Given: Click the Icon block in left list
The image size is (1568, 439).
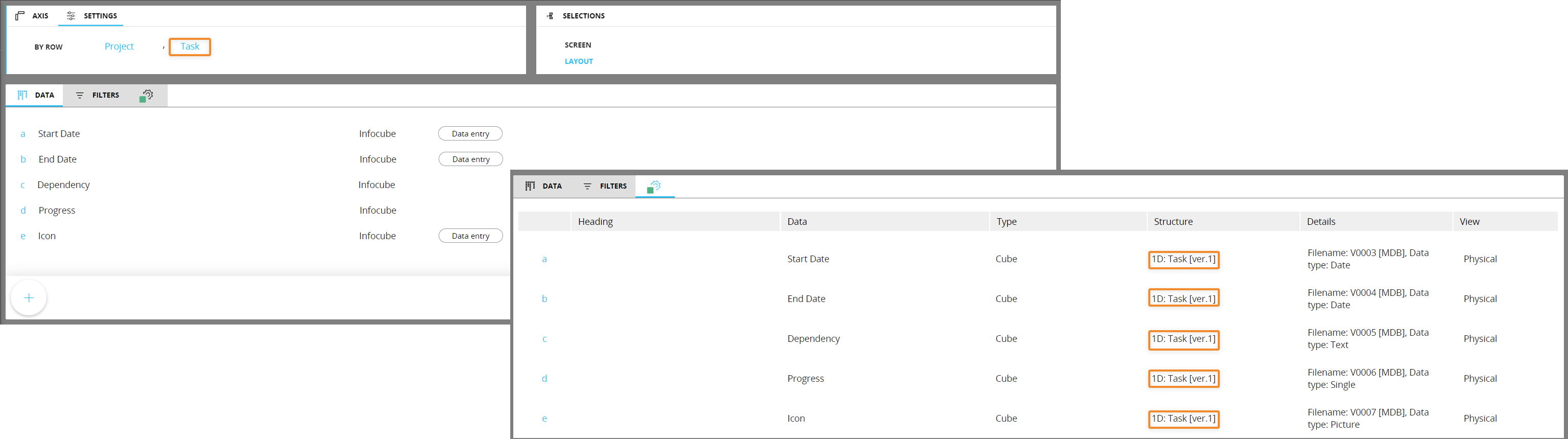Looking at the screenshot, I should pyautogui.click(x=47, y=236).
